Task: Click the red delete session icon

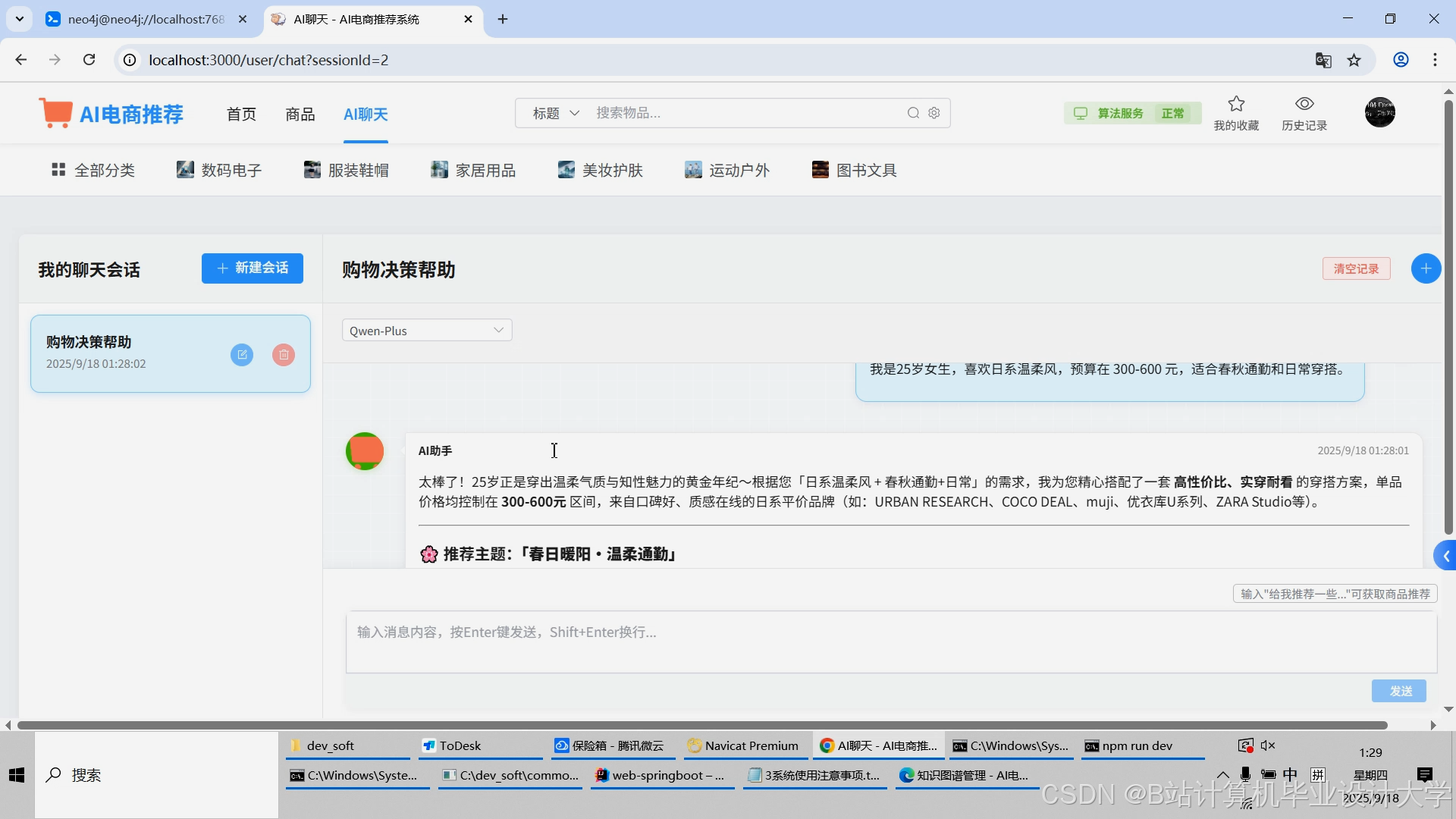Action: [x=284, y=355]
